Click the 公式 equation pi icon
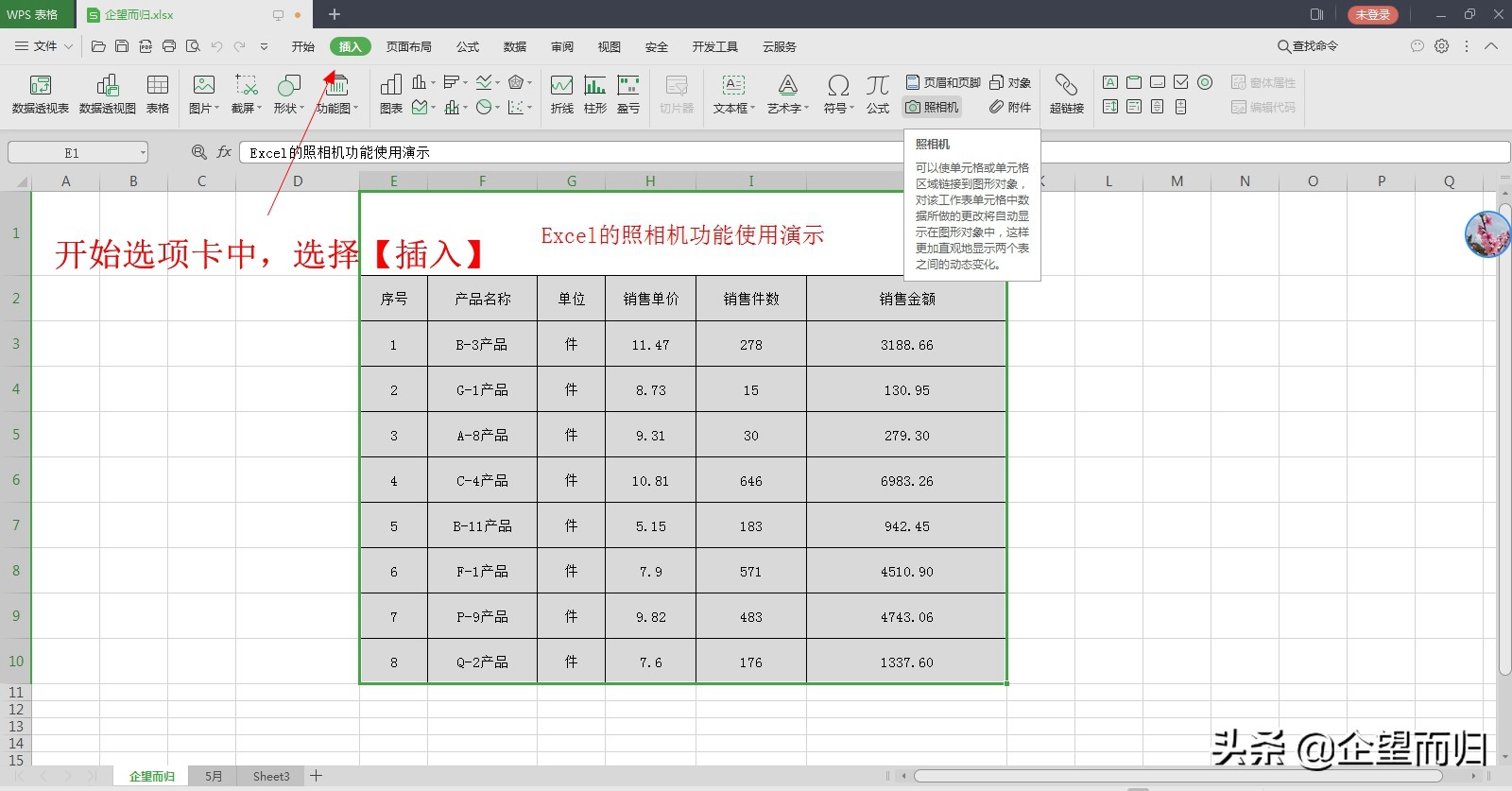 coord(878,86)
